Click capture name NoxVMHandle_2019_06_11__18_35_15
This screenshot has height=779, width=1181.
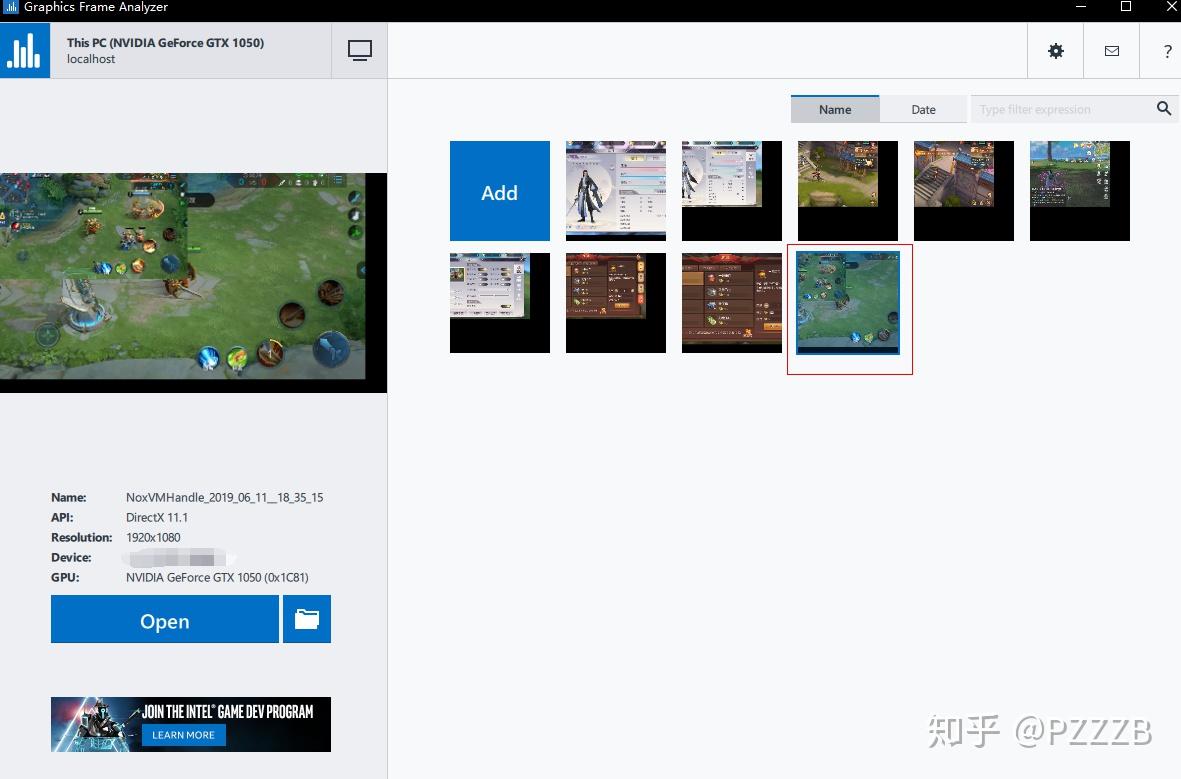[224, 497]
